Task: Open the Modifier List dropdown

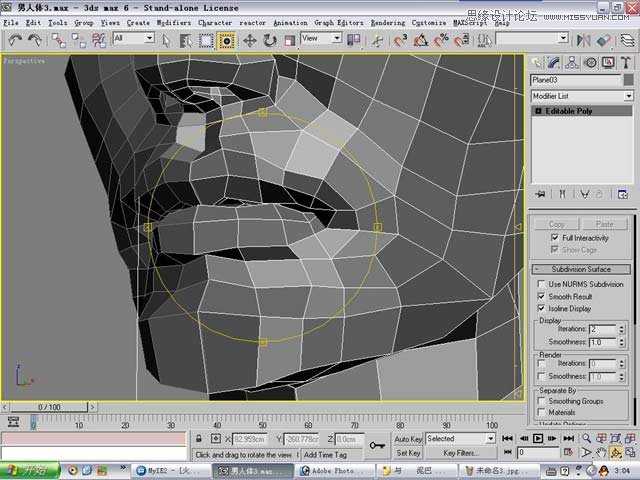Action: pos(582,96)
